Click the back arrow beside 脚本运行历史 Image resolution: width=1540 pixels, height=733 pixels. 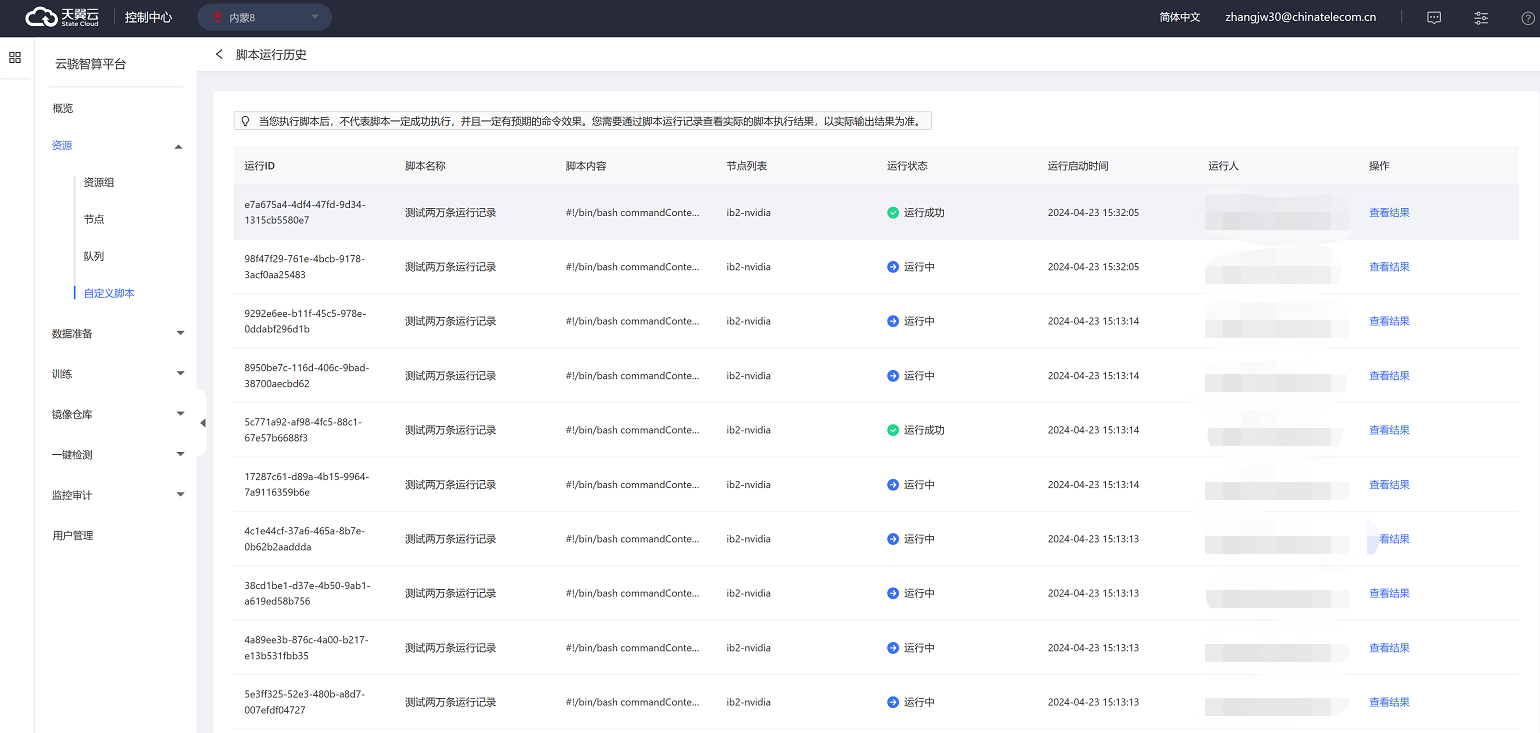[220, 54]
